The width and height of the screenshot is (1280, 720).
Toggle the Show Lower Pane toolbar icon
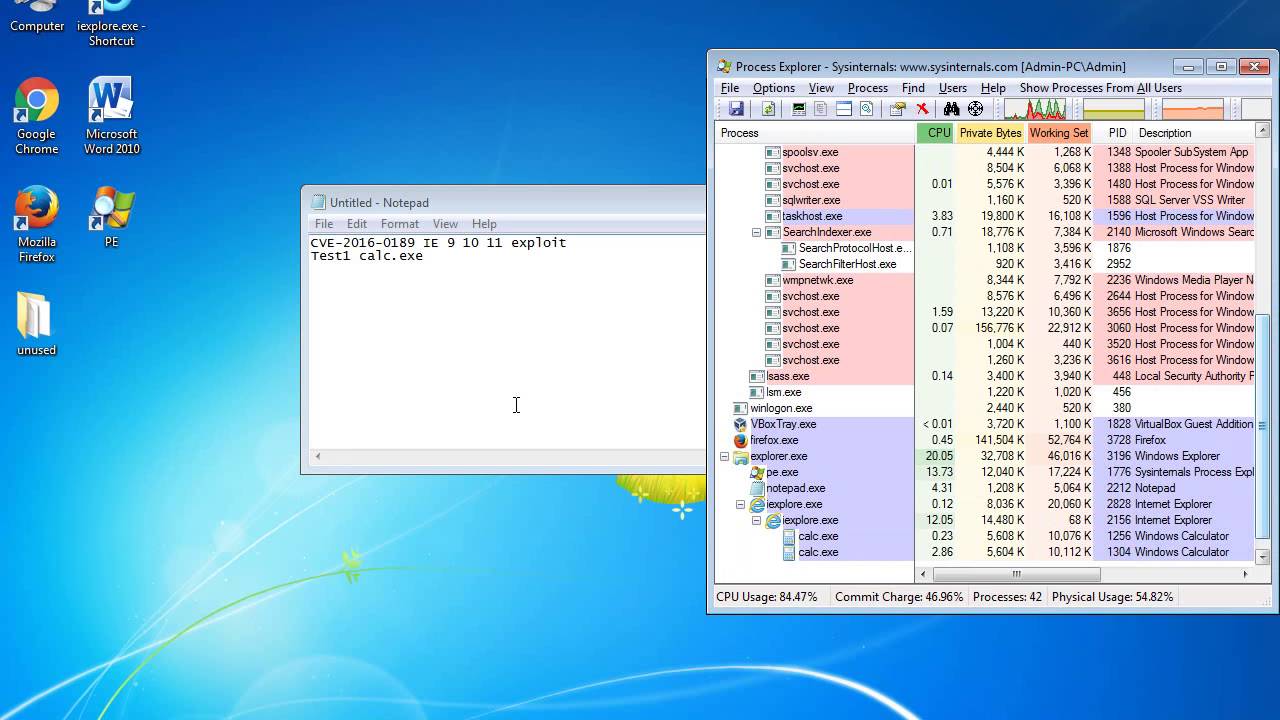pyautogui.click(x=844, y=109)
